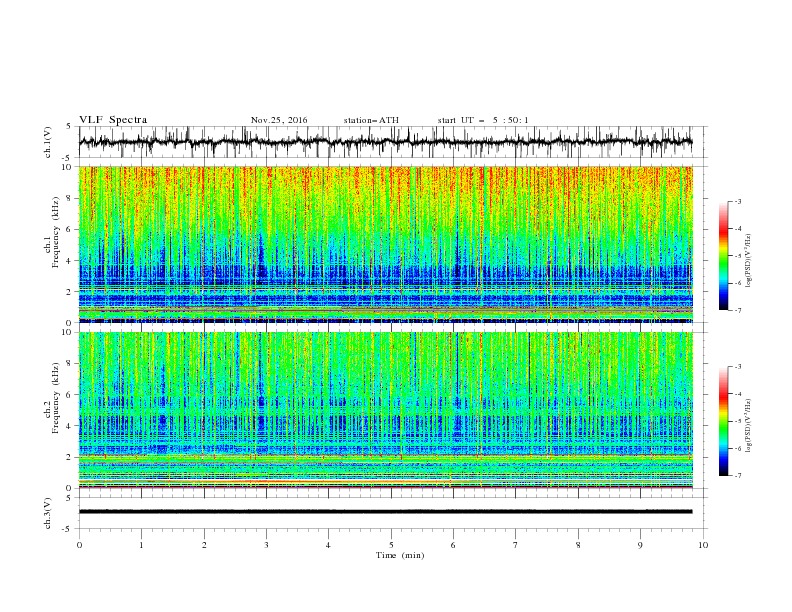Select the "start UT = 5 :50: 1" text
792x612 pixels.
pyautogui.click(x=483, y=120)
